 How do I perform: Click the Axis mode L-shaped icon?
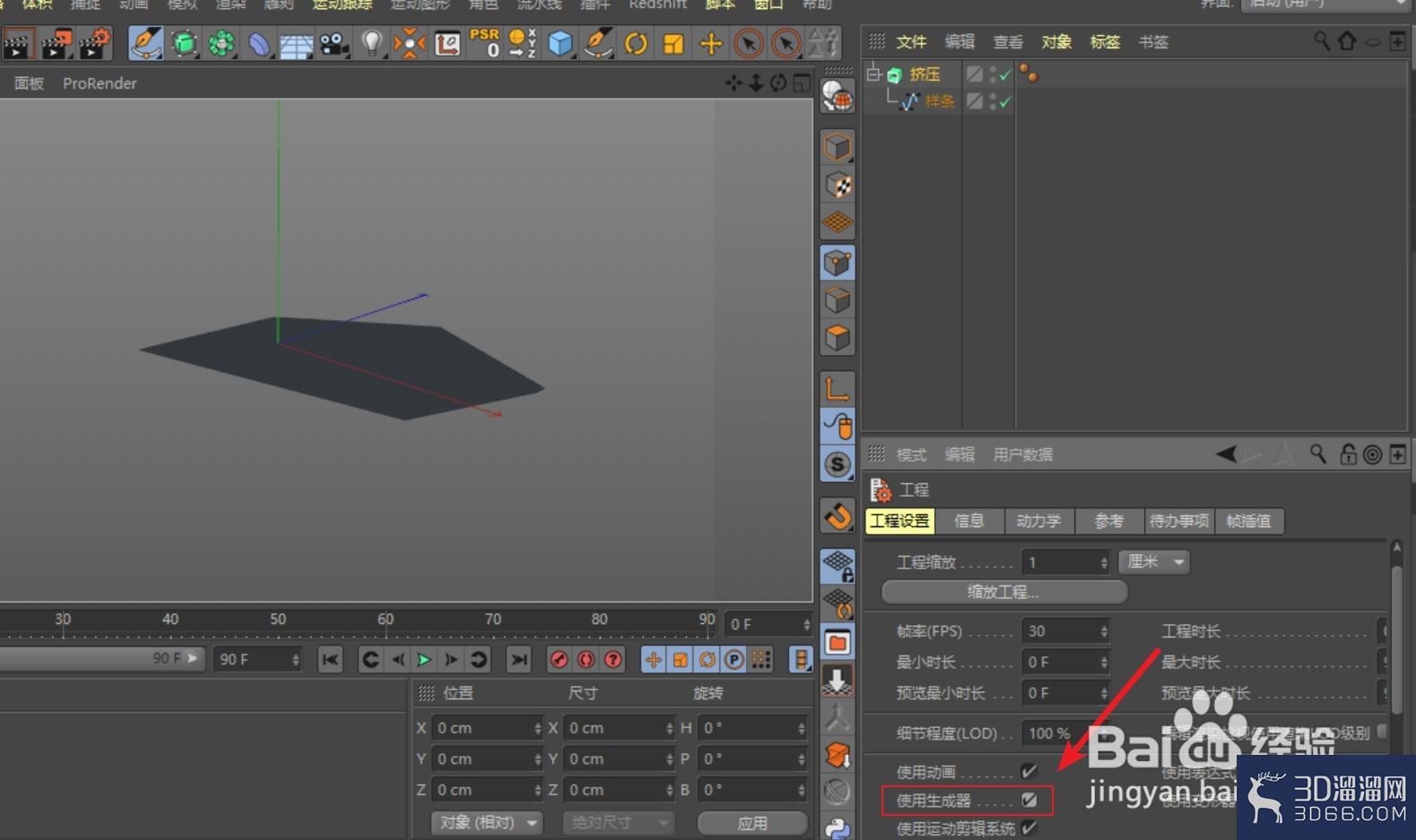point(838,388)
